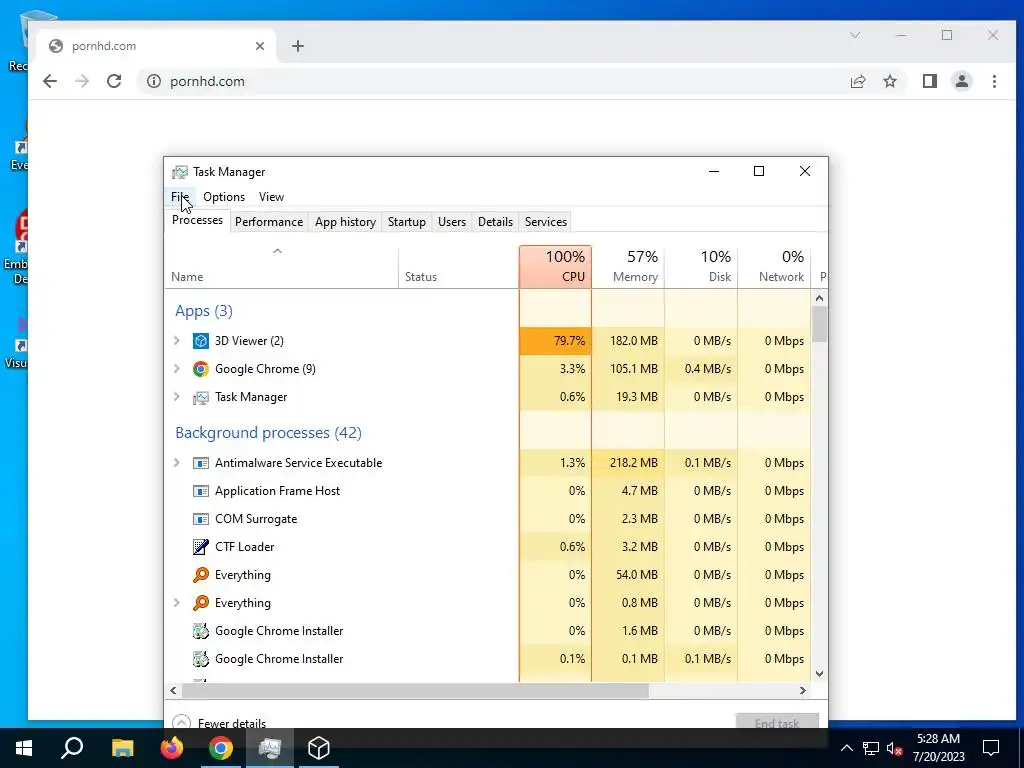Image resolution: width=1024 pixels, height=768 pixels.
Task: Open the Chrome three-dot menu
Action: (x=994, y=81)
